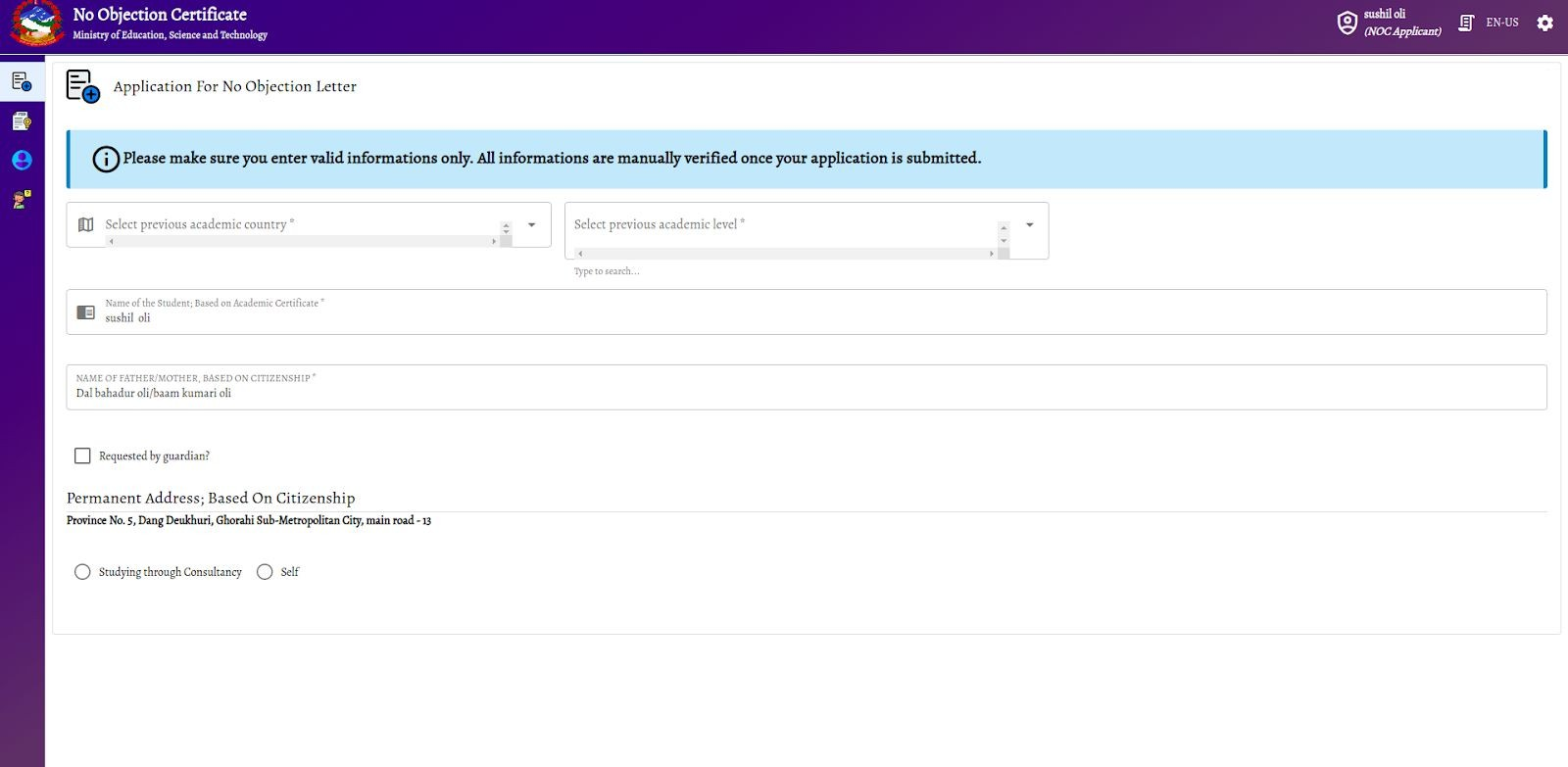Open the new application sidebar icon
This screenshot has width=1568, height=767.
22,81
